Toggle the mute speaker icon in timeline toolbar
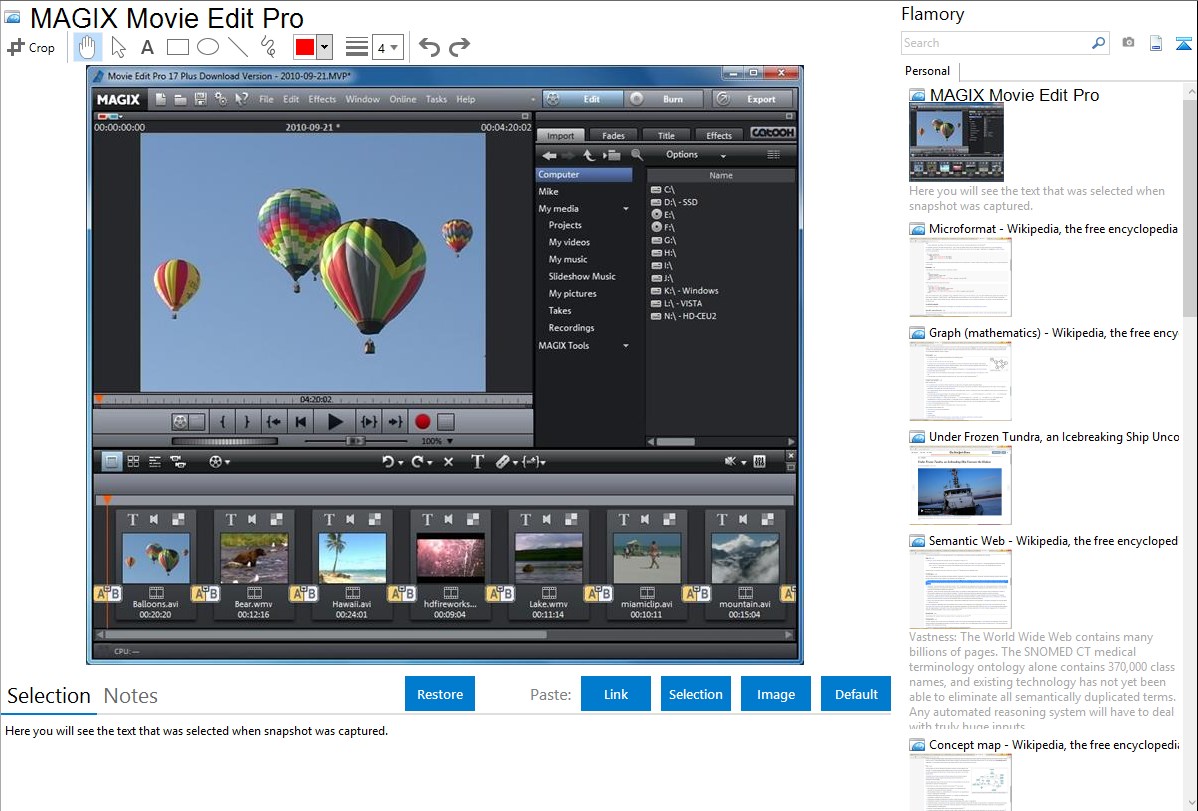 pyautogui.click(x=730, y=461)
